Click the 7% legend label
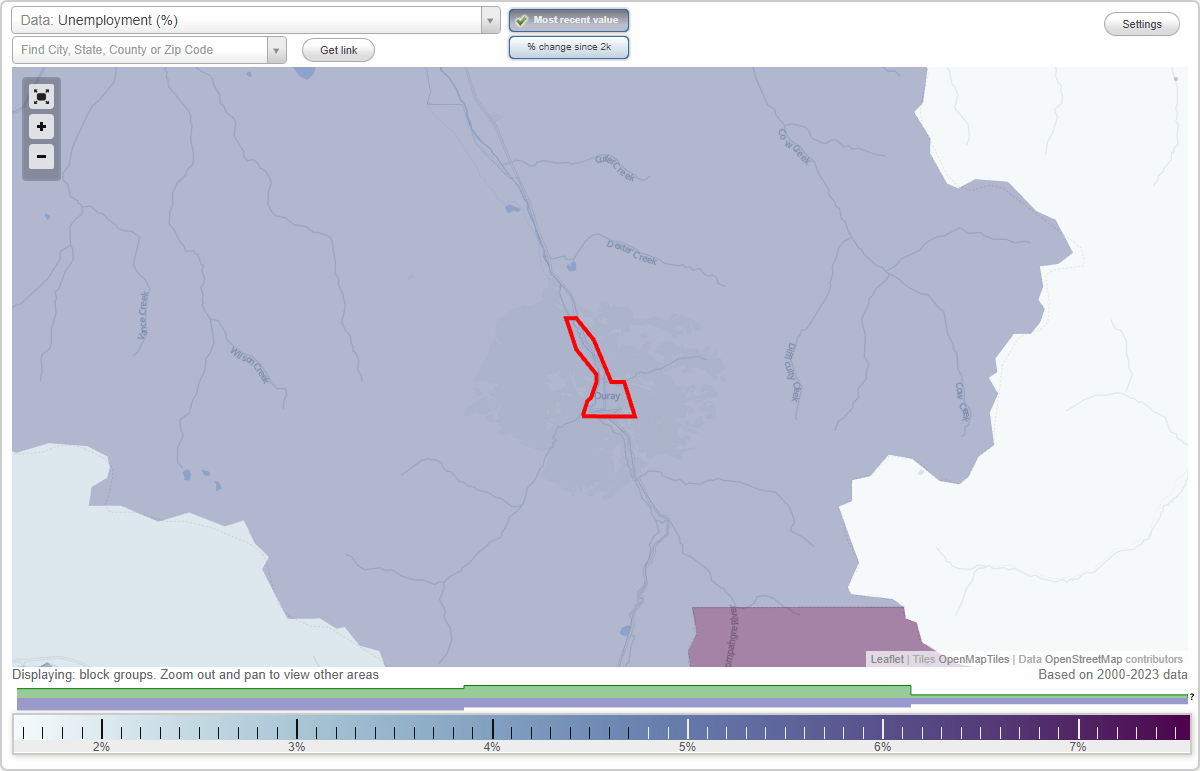 1078,747
